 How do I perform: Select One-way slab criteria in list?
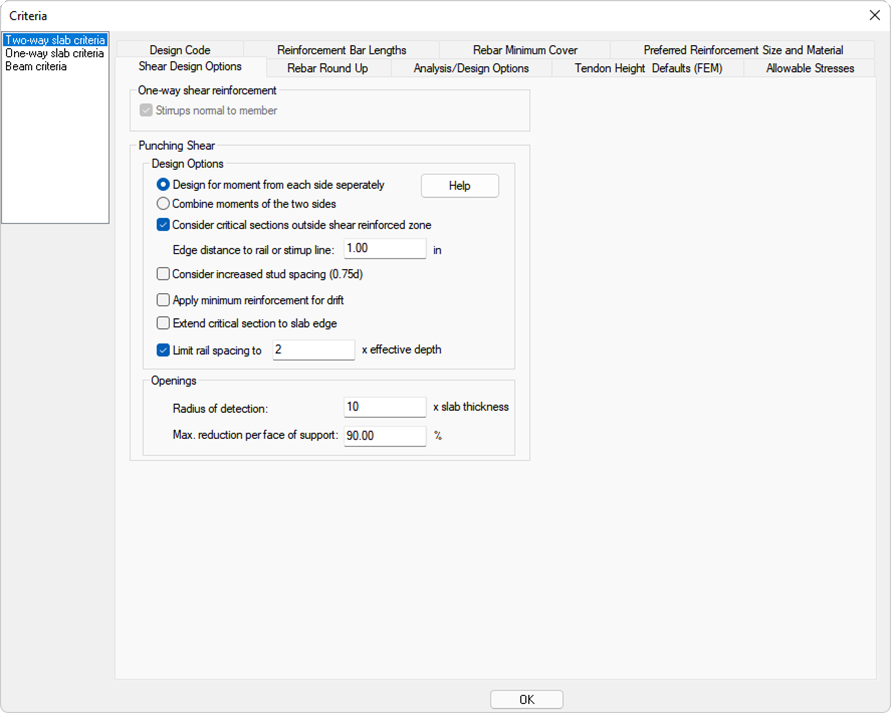54,53
